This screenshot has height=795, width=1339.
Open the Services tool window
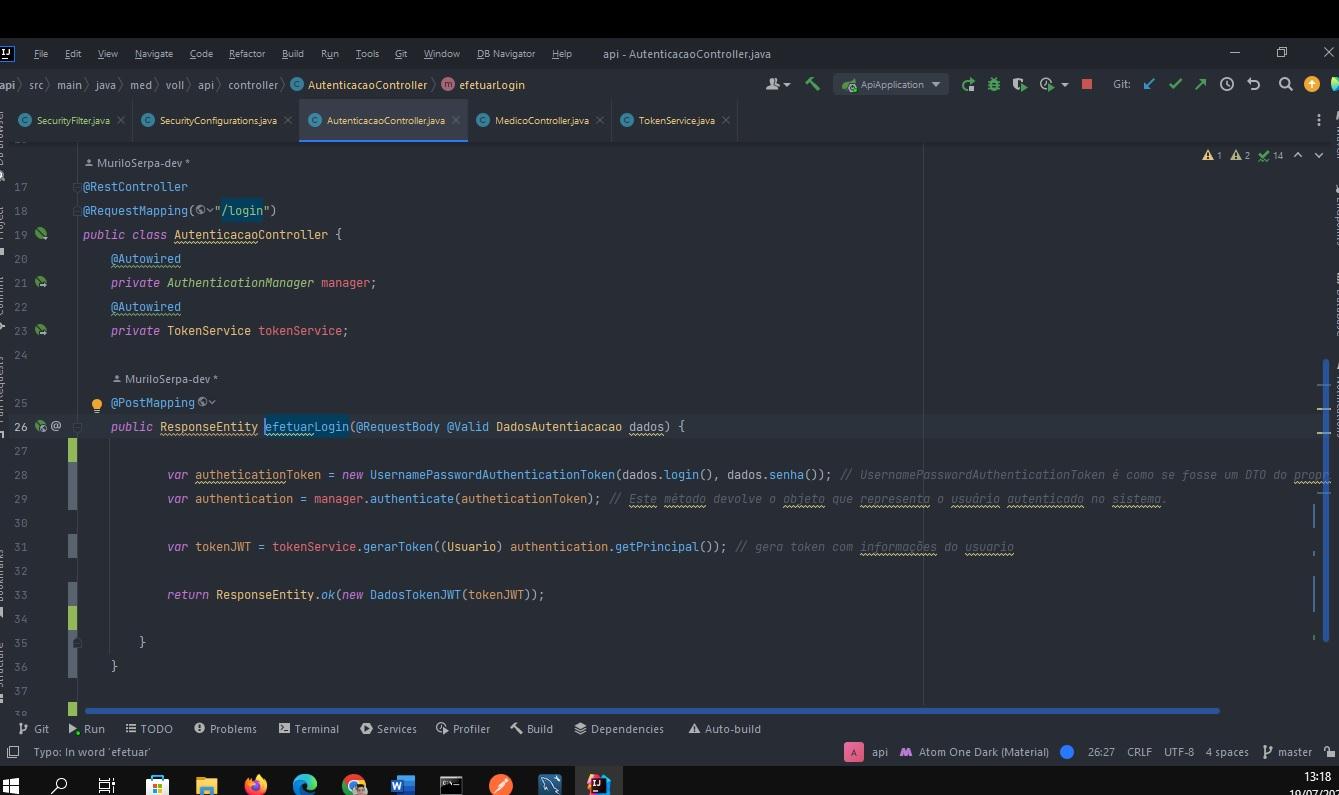[388, 729]
